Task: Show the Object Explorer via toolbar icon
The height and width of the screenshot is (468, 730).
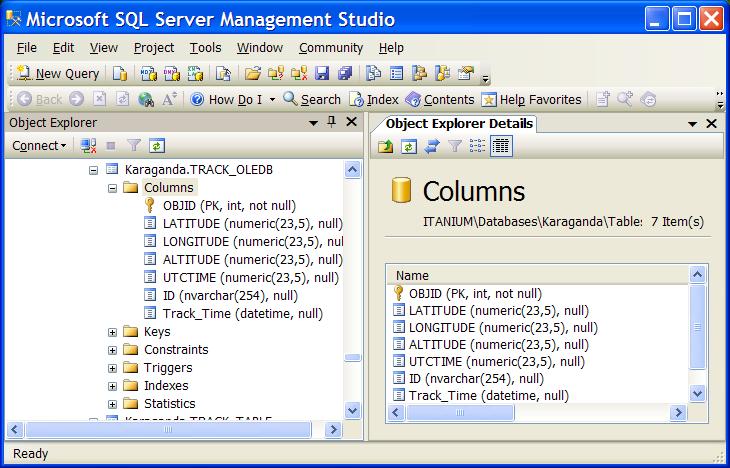Action: pos(419,74)
